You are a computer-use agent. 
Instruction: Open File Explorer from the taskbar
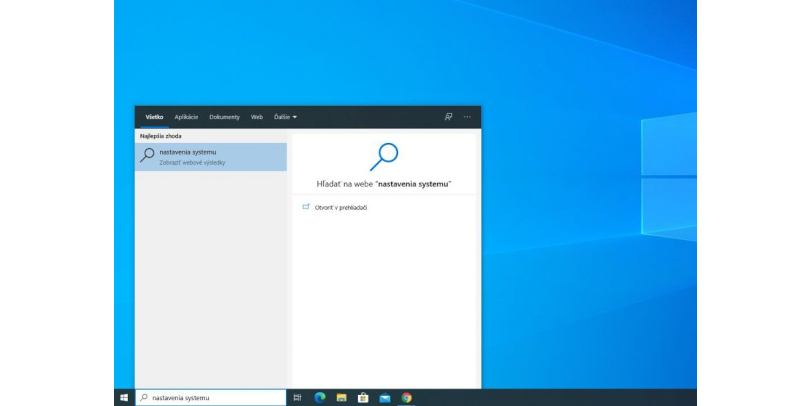341,397
